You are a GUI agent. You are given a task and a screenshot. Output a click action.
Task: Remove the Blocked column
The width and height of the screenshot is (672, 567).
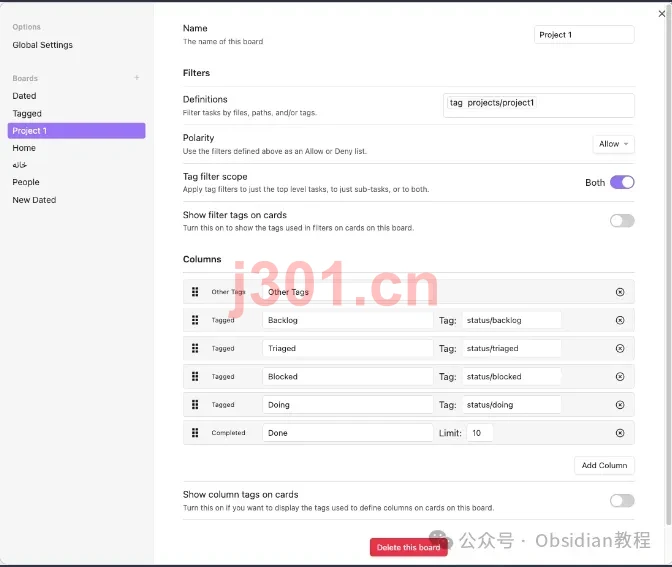click(620, 376)
